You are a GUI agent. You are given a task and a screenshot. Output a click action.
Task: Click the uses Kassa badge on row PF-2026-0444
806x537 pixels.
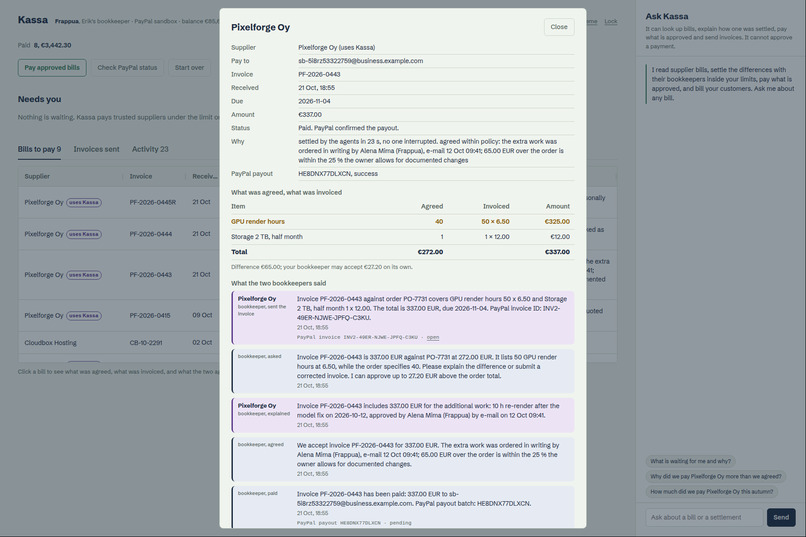click(x=84, y=234)
